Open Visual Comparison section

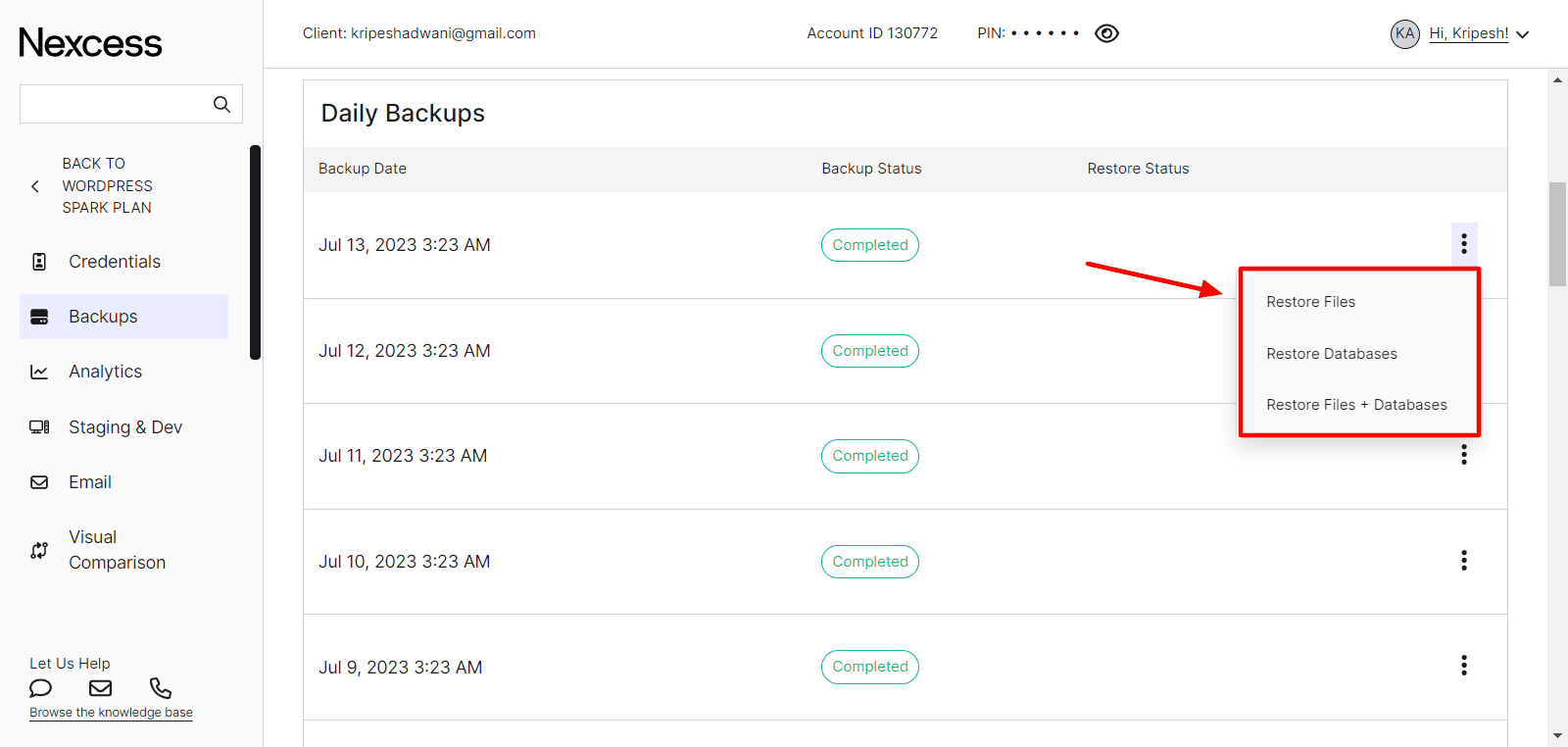pyautogui.click(x=116, y=550)
